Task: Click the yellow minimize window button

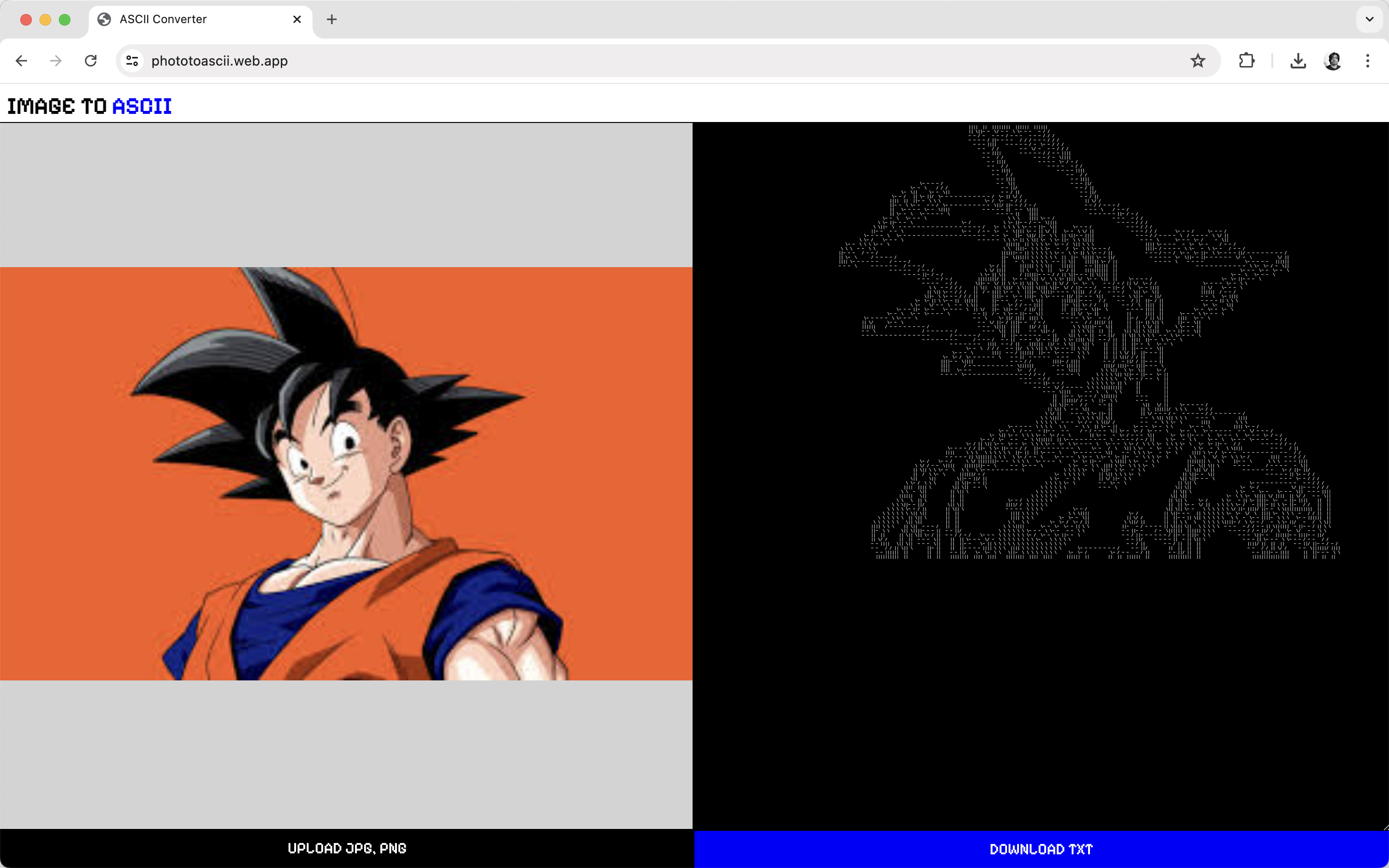Action: pyautogui.click(x=45, y=19)
